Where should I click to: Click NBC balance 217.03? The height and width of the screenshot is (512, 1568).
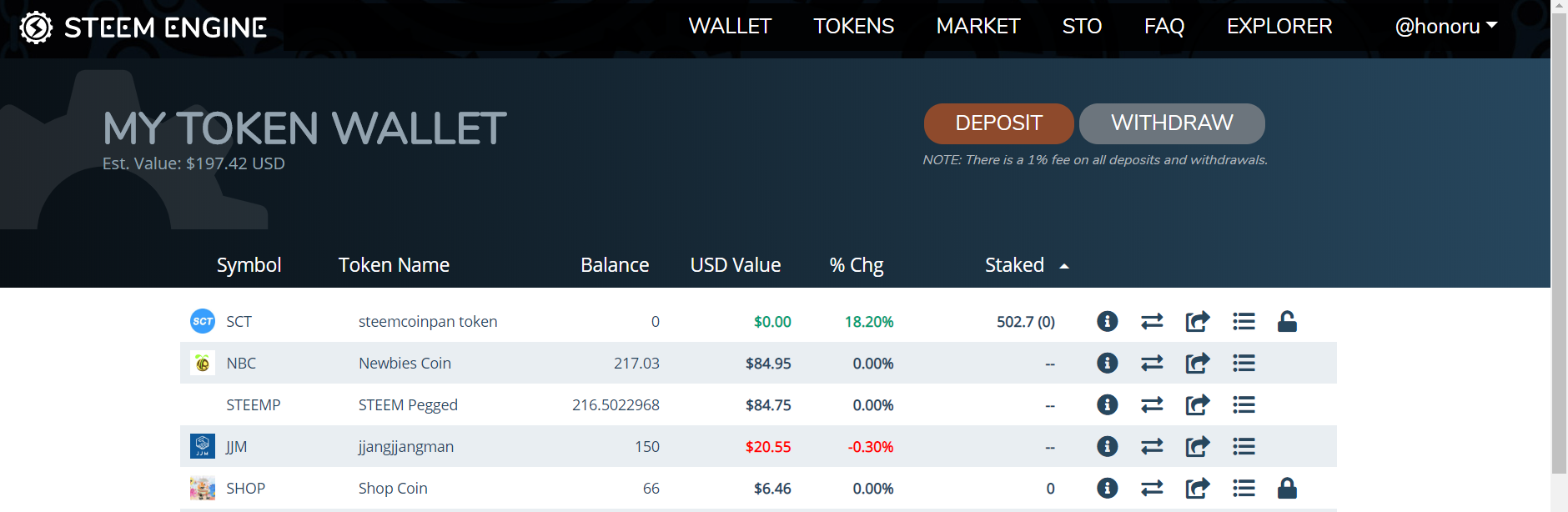point(636,364)
